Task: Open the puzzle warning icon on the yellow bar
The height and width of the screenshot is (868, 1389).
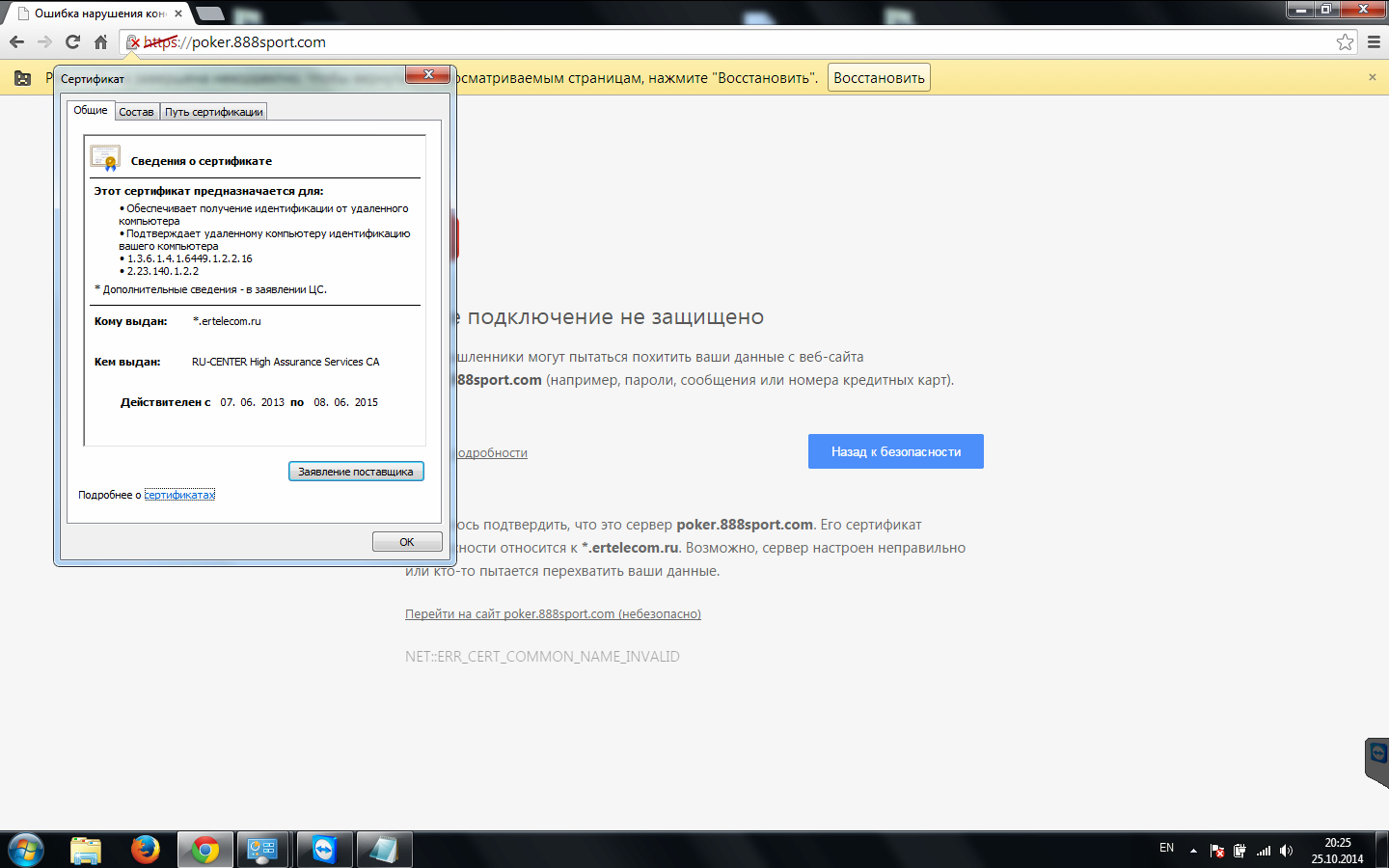Action: pos(22,77)
